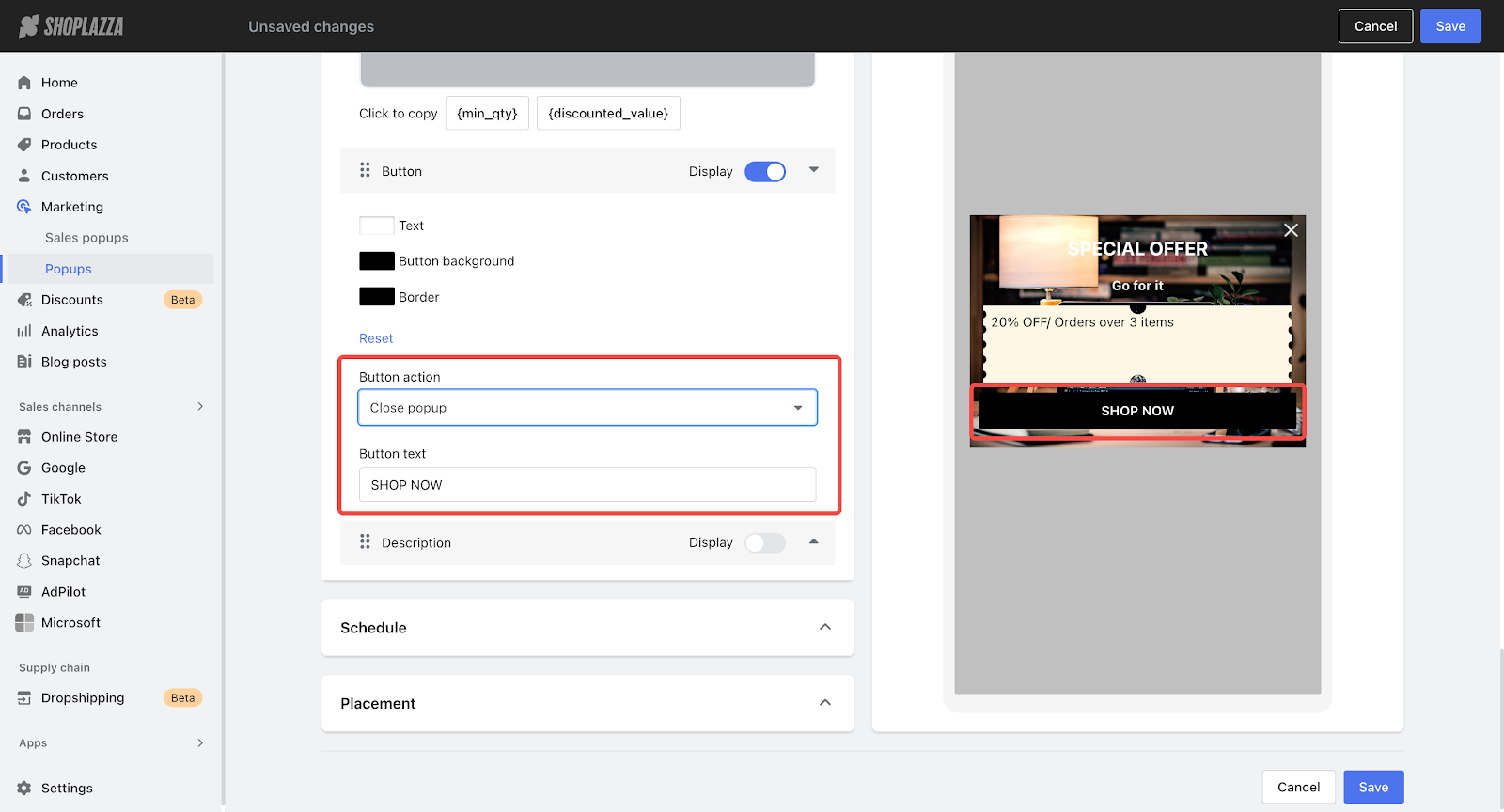This screenshot has height=812, width=1504.
Task: Click the Blog posts icon
Action: click(24, 362)
